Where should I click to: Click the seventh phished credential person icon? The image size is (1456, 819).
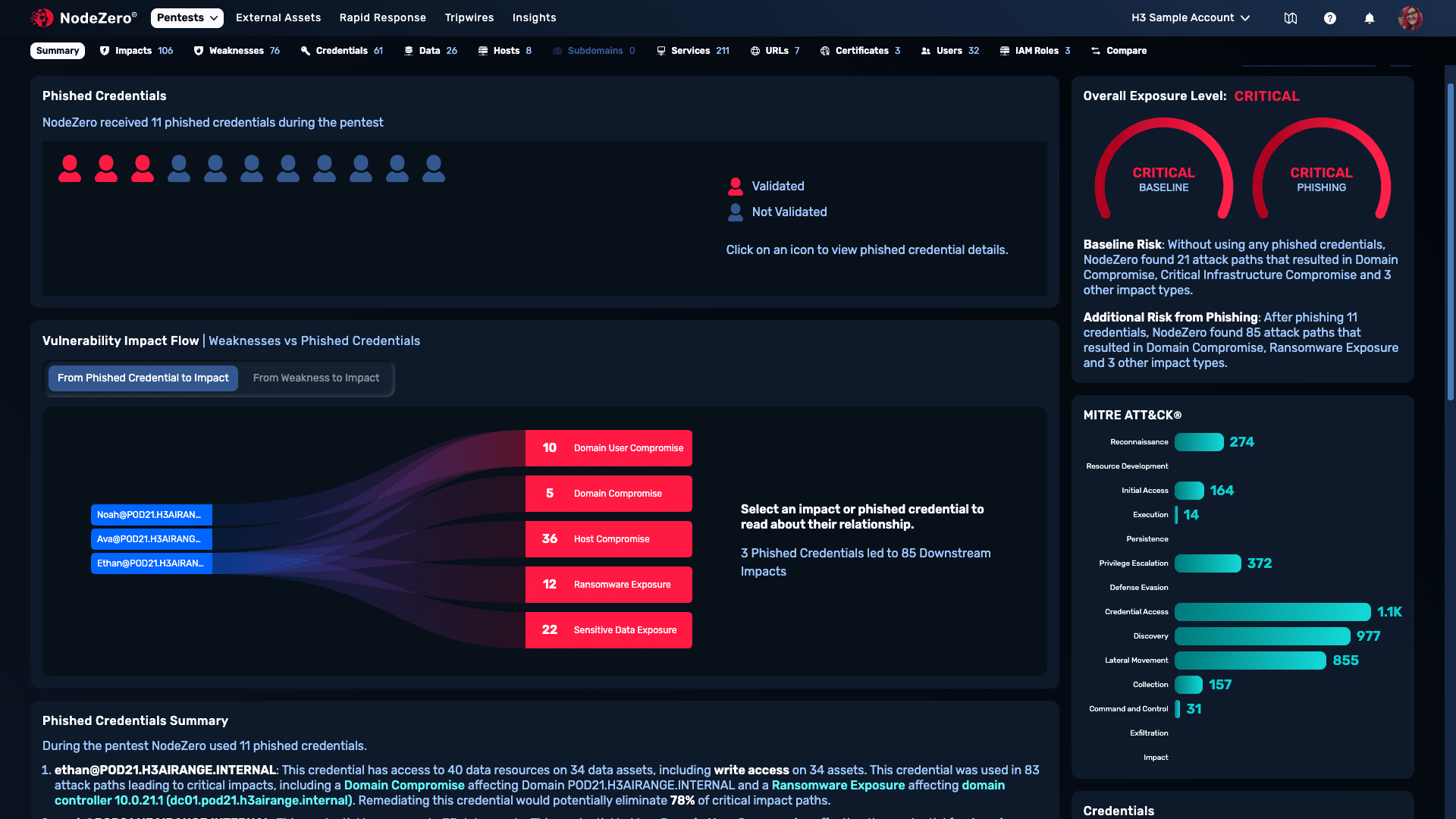(288, 168)
